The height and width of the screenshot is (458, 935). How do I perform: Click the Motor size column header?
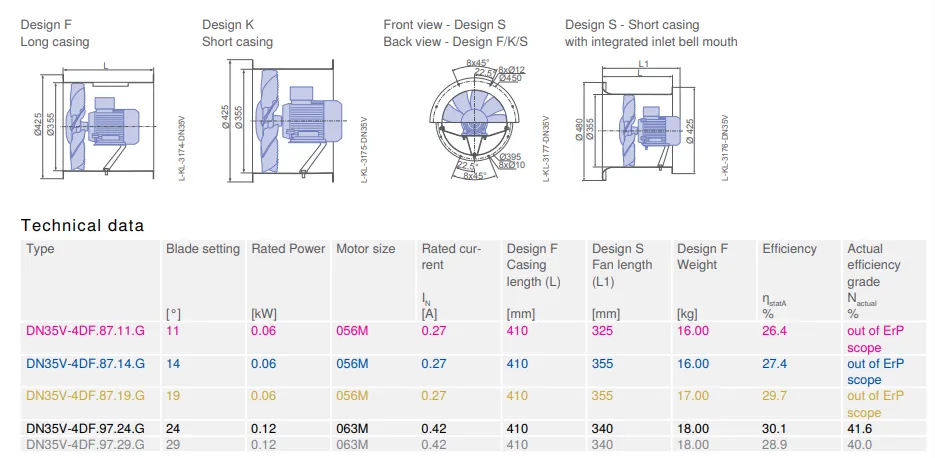366,249
